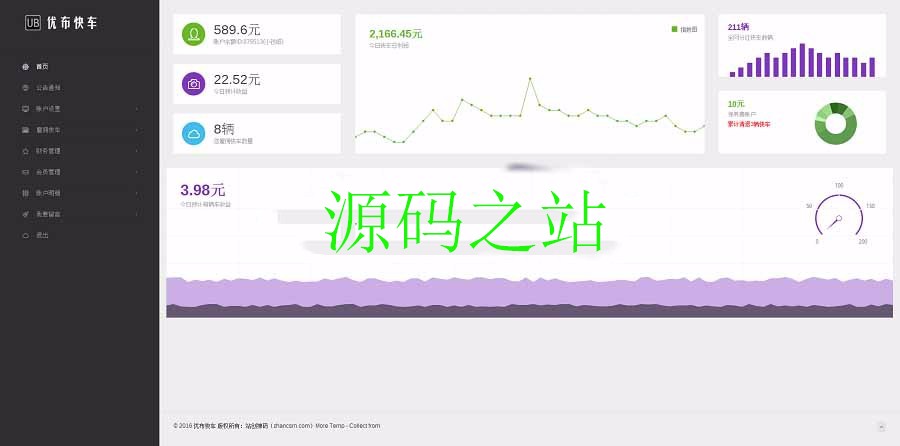Screen dimensions: 900x446
Task: Expand arrow on the rocket-icon menu row
Action: pyautogui.click(x=137, y=214)
